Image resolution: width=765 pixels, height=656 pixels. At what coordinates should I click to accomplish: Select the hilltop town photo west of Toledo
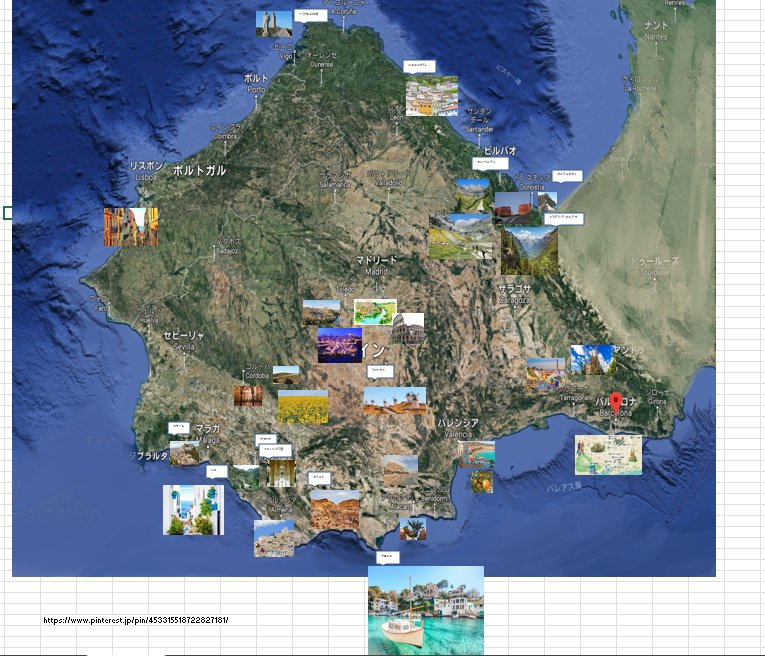point(322,313)
